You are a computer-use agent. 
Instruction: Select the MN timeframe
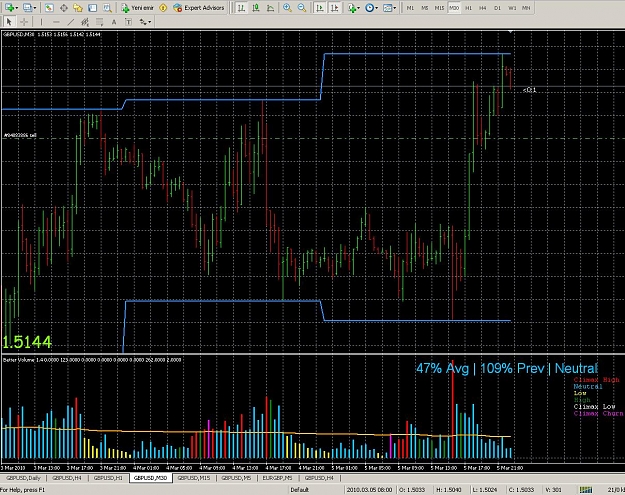point(526,8)
